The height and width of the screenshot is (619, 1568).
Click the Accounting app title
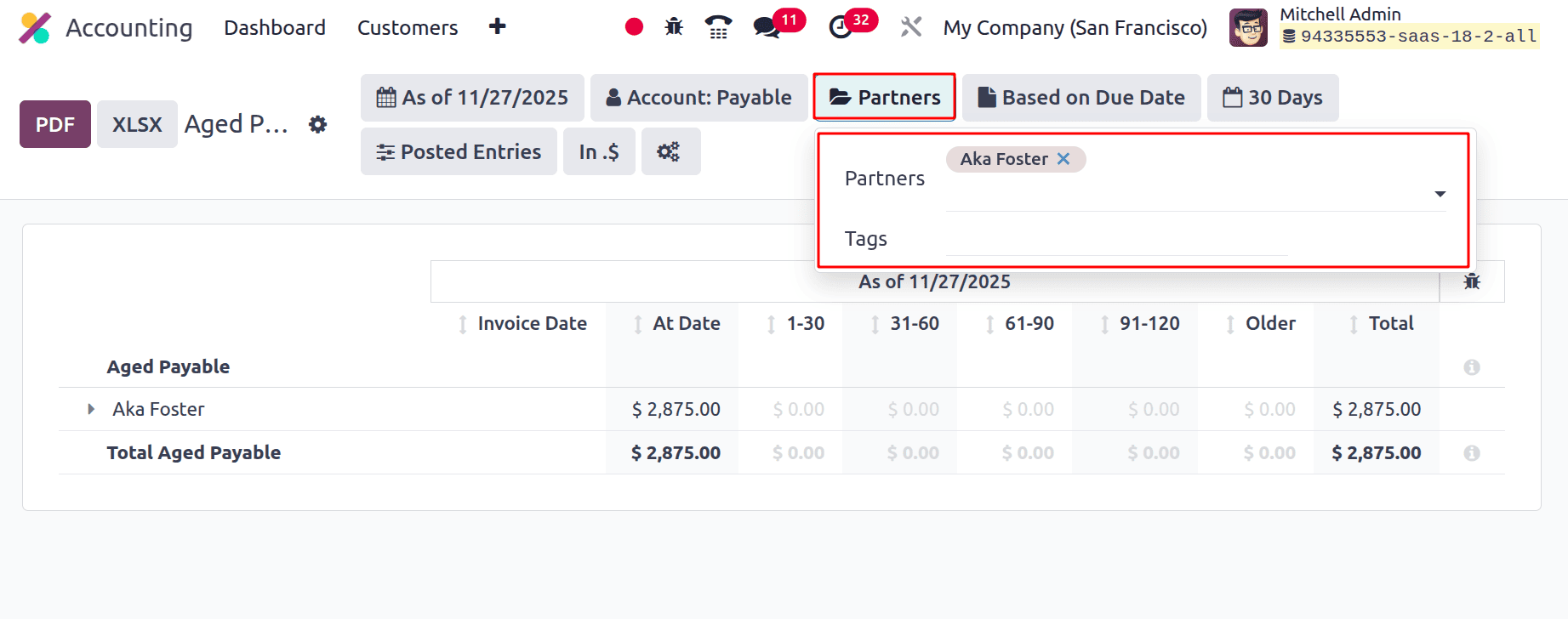click(129, 27)
